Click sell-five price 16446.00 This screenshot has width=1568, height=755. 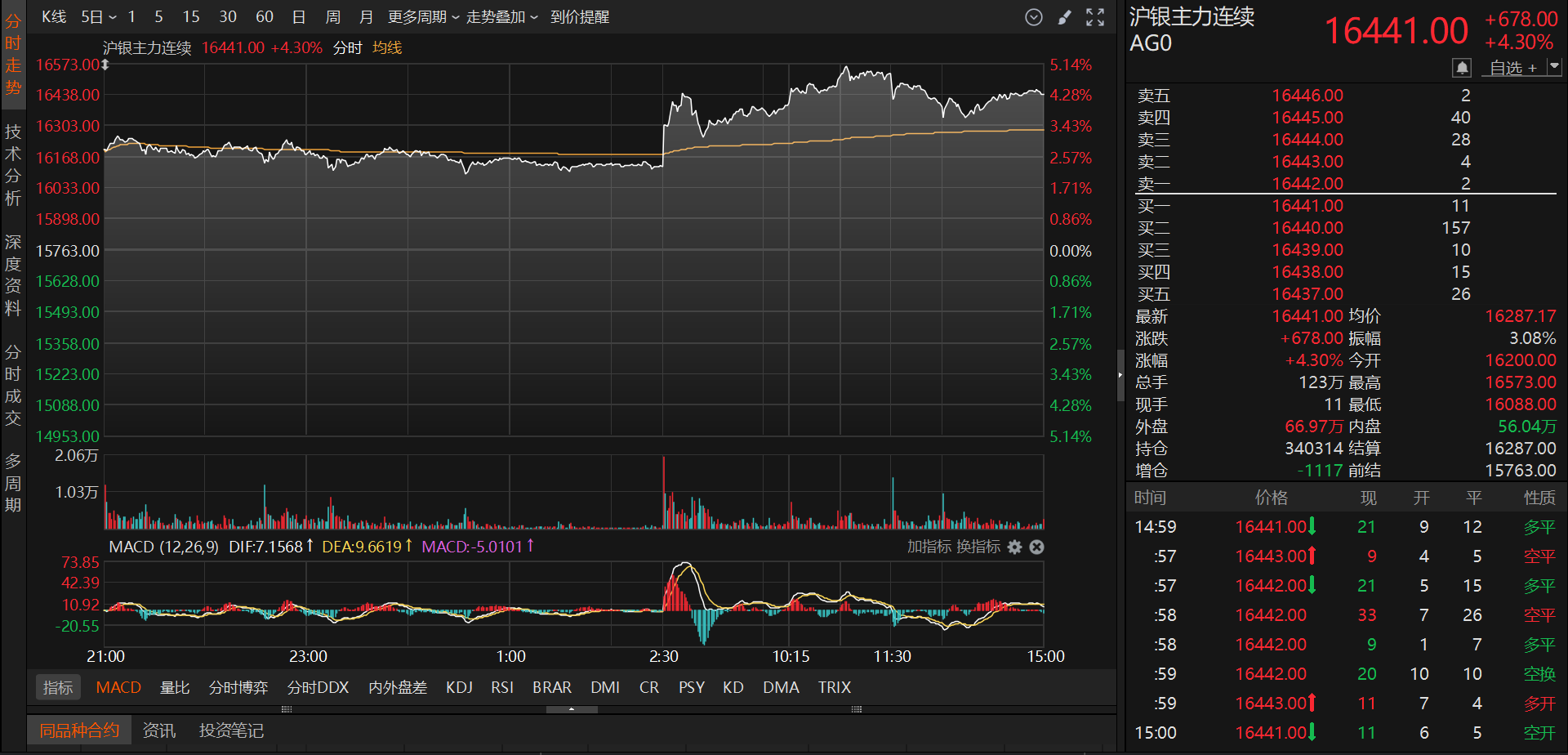pyautogui.click(x=1307, y=96)
